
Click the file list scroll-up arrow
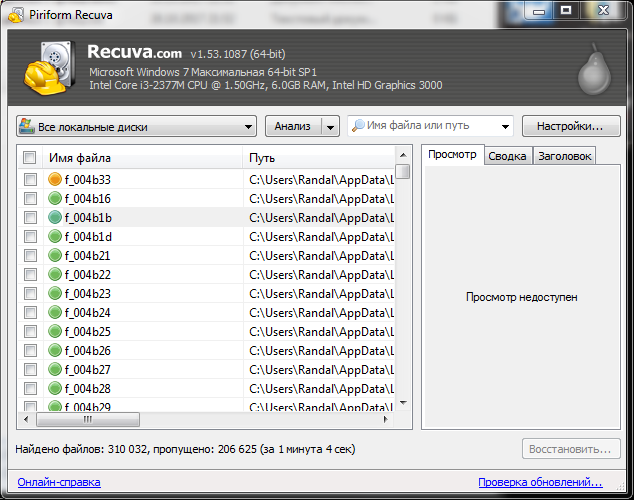(x=403, y=155)
